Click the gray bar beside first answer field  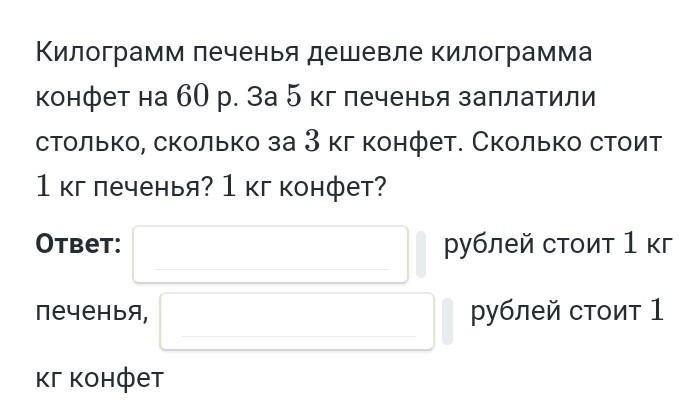[x=421, y=254]
